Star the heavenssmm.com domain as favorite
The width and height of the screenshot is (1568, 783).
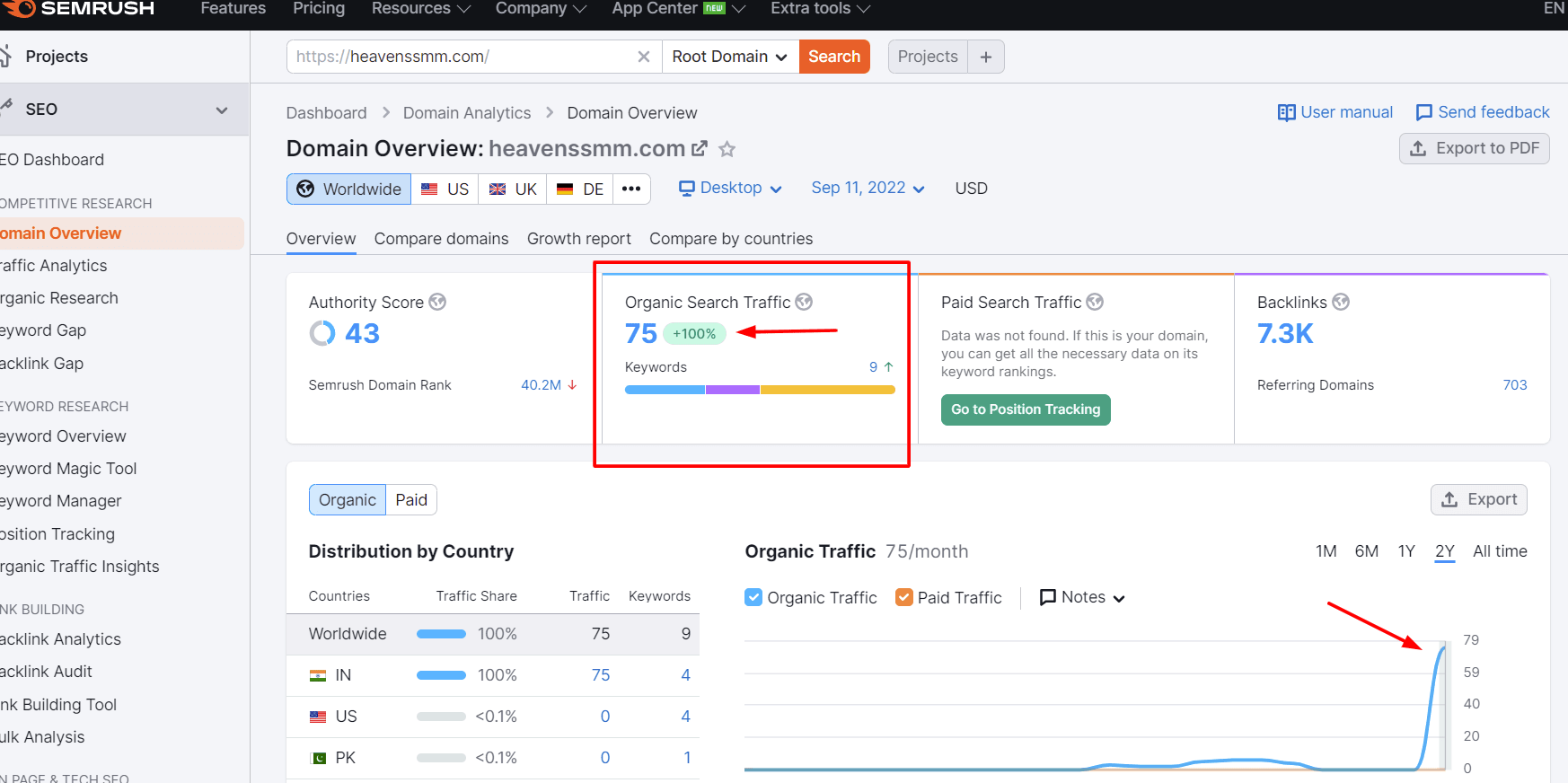727,149
